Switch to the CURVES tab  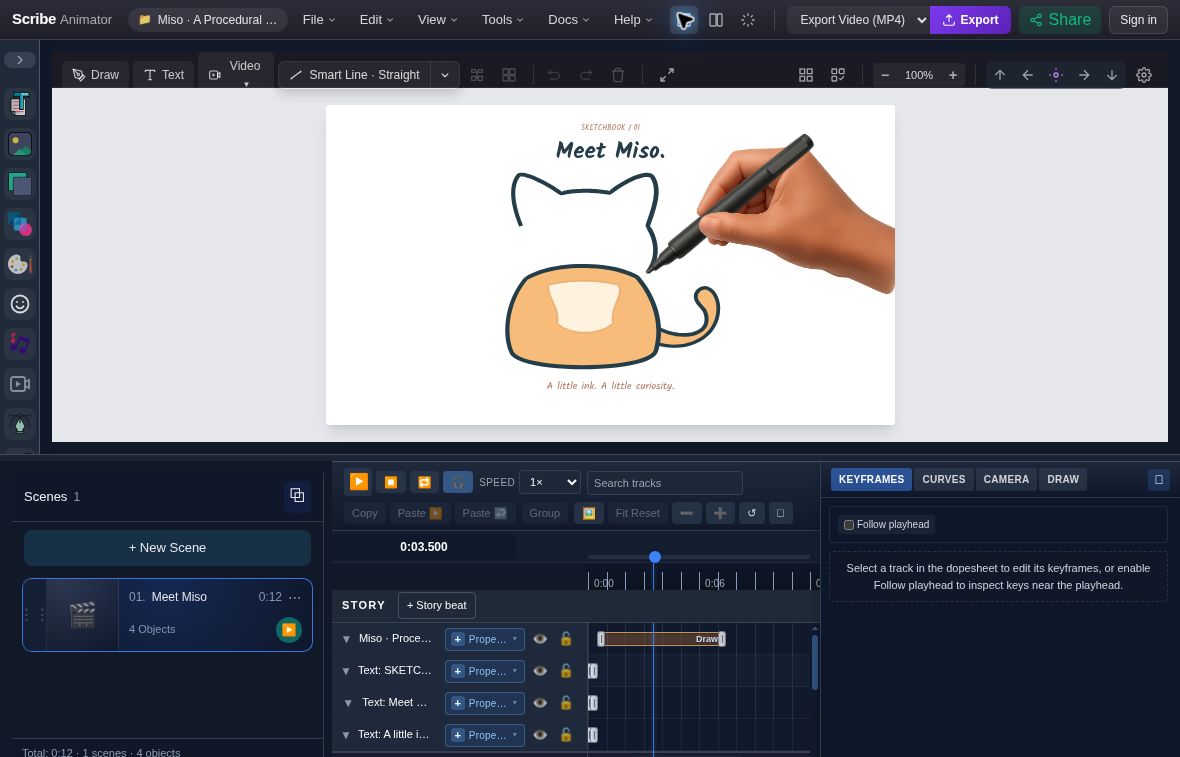coord(944,479)
